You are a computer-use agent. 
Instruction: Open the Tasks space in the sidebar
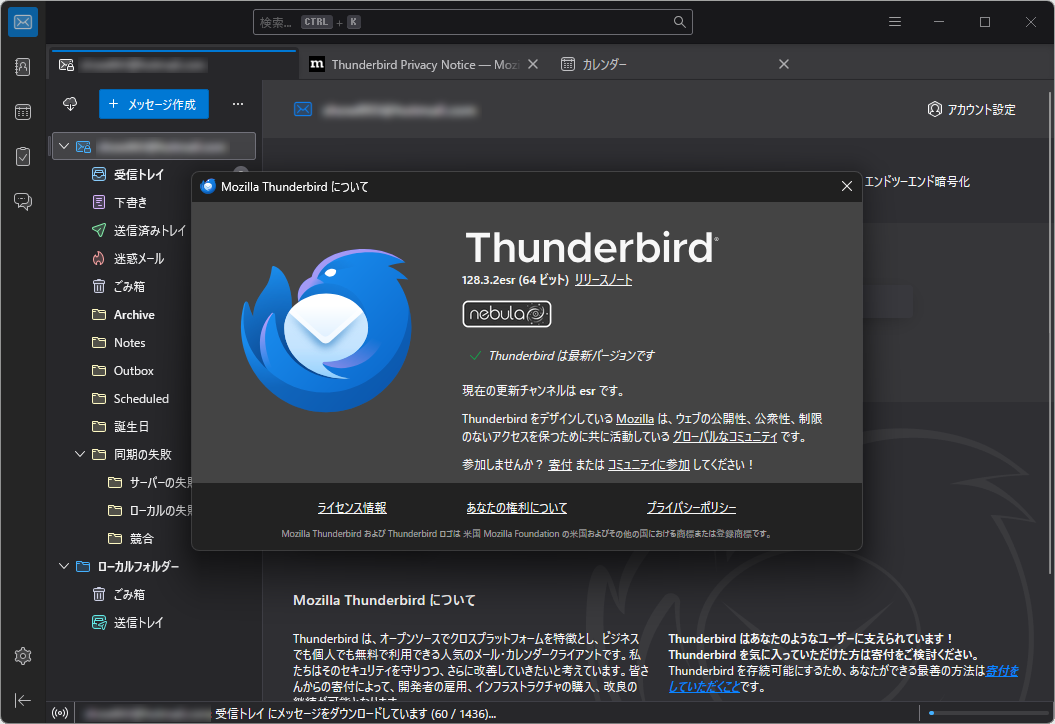tap(22, 156)
